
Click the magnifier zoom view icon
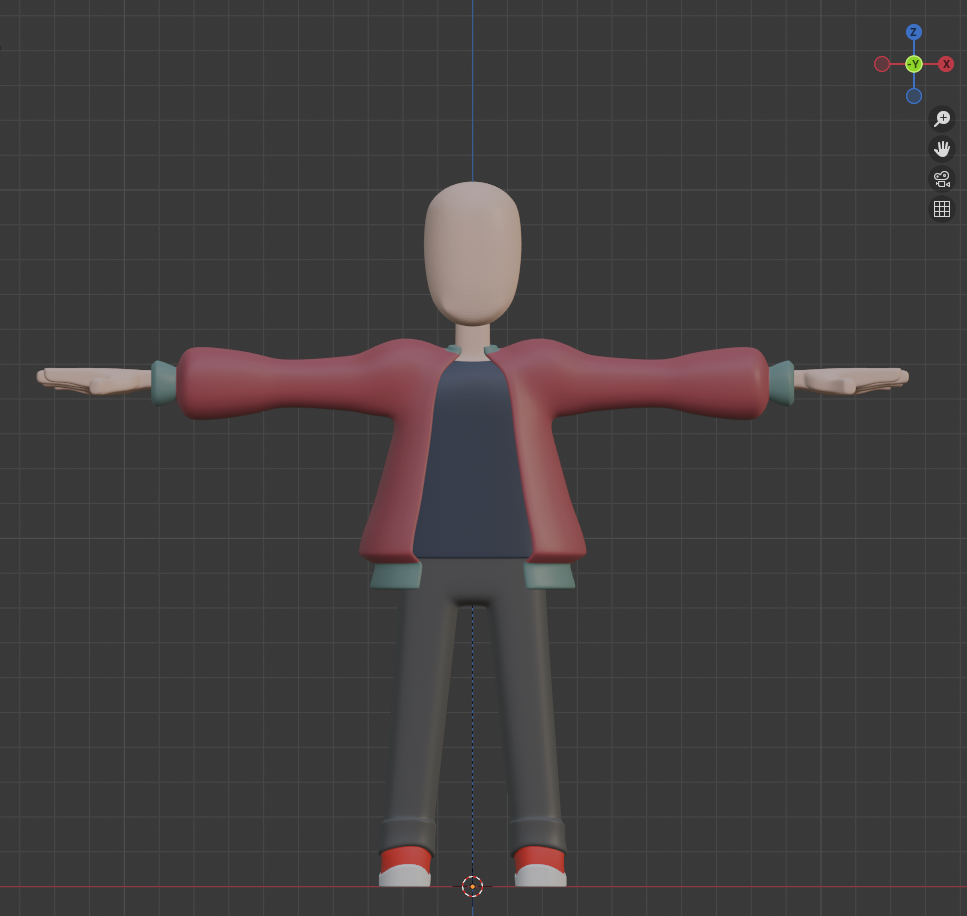pyautogui.click(x=941, y=119)
